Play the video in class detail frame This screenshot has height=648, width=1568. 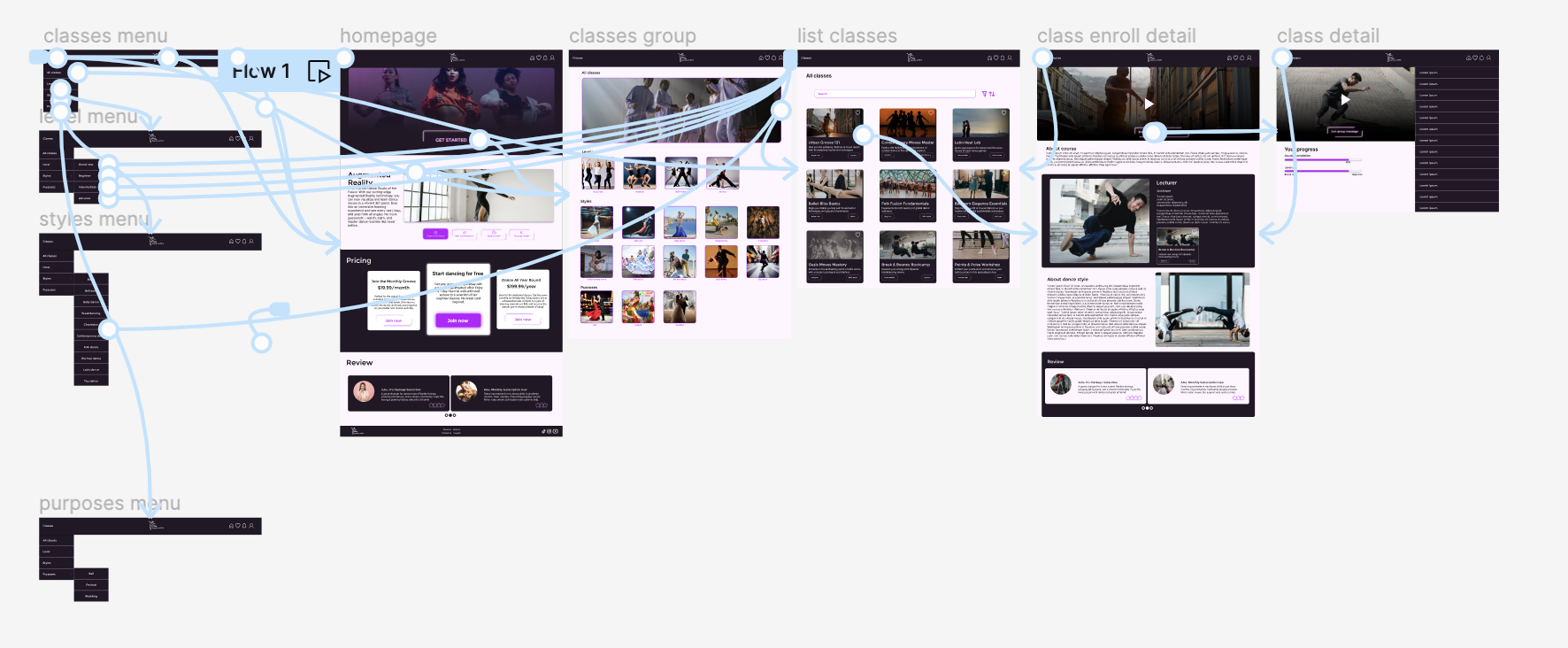coord(1345,100)
